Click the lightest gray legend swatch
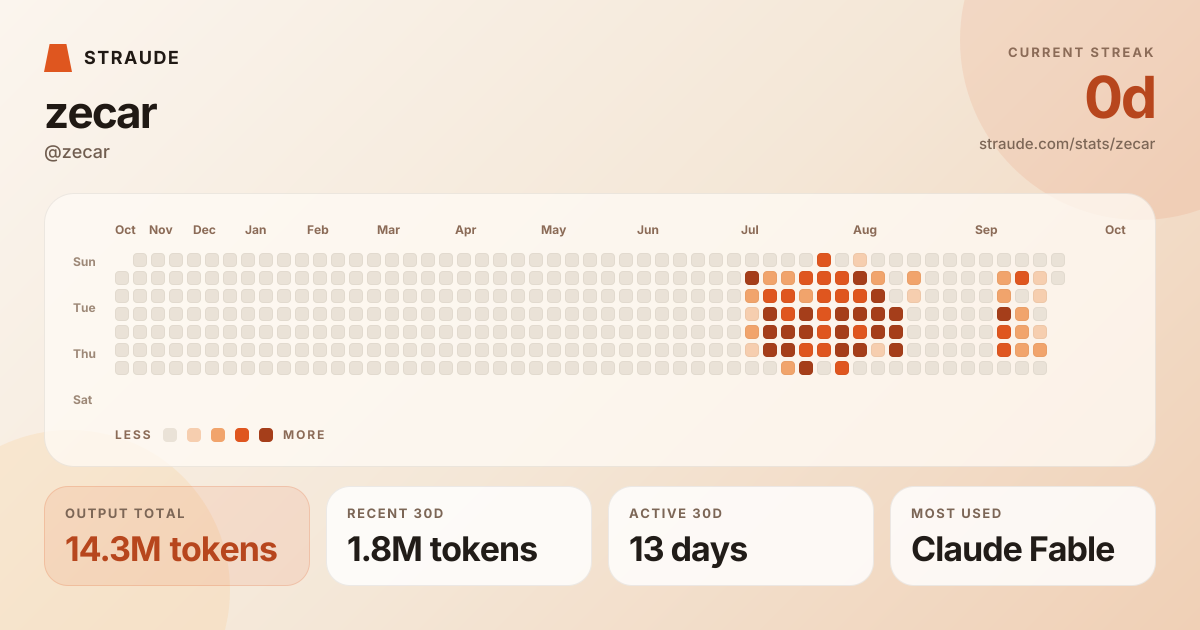This screenshot has width=1200, height=630. pyautogui.click(x=170, y=435)
